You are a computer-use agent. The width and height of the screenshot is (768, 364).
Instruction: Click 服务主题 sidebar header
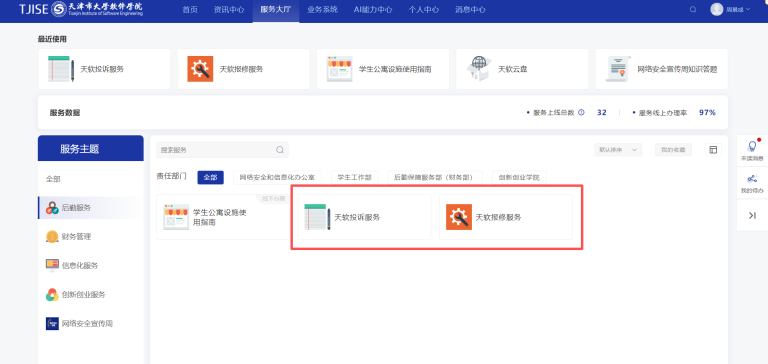point(91,148)
